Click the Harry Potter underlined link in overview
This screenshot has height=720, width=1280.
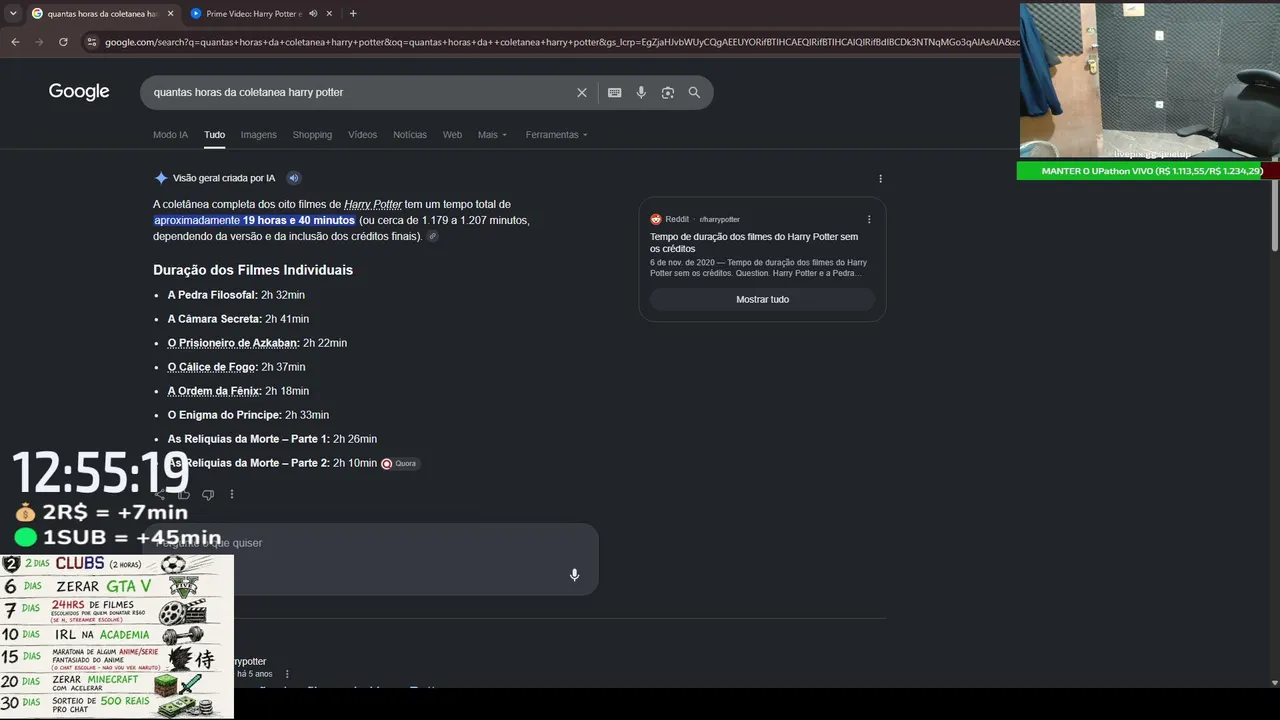pyautogui.click(x=373, y=204)
